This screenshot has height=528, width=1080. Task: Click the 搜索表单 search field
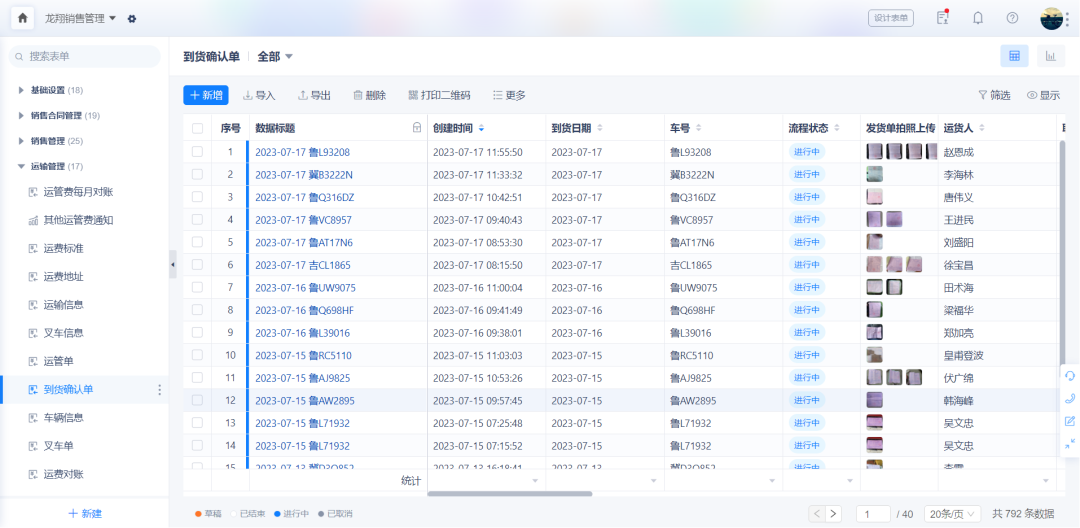click(x=85, y=56)
